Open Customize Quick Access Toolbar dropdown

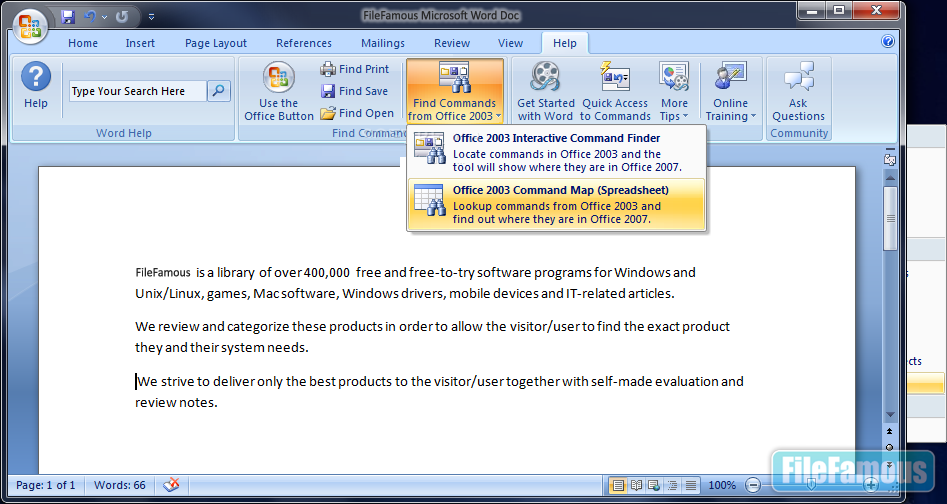pos(151,18)
